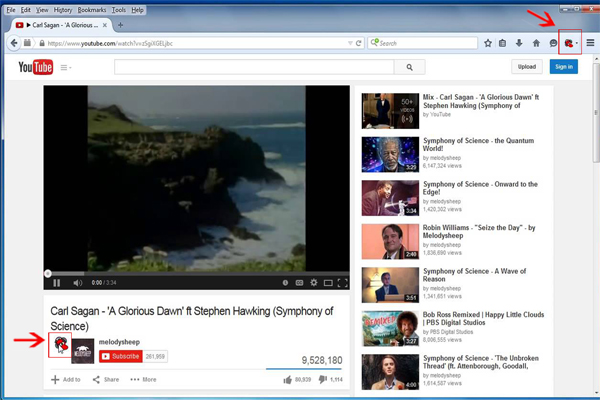Like the video with thumbs up

[x=287, y=380]
